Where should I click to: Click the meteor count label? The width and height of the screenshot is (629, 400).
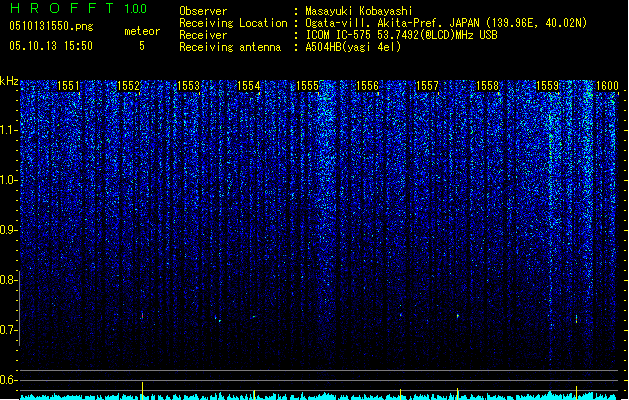(142, 31)
